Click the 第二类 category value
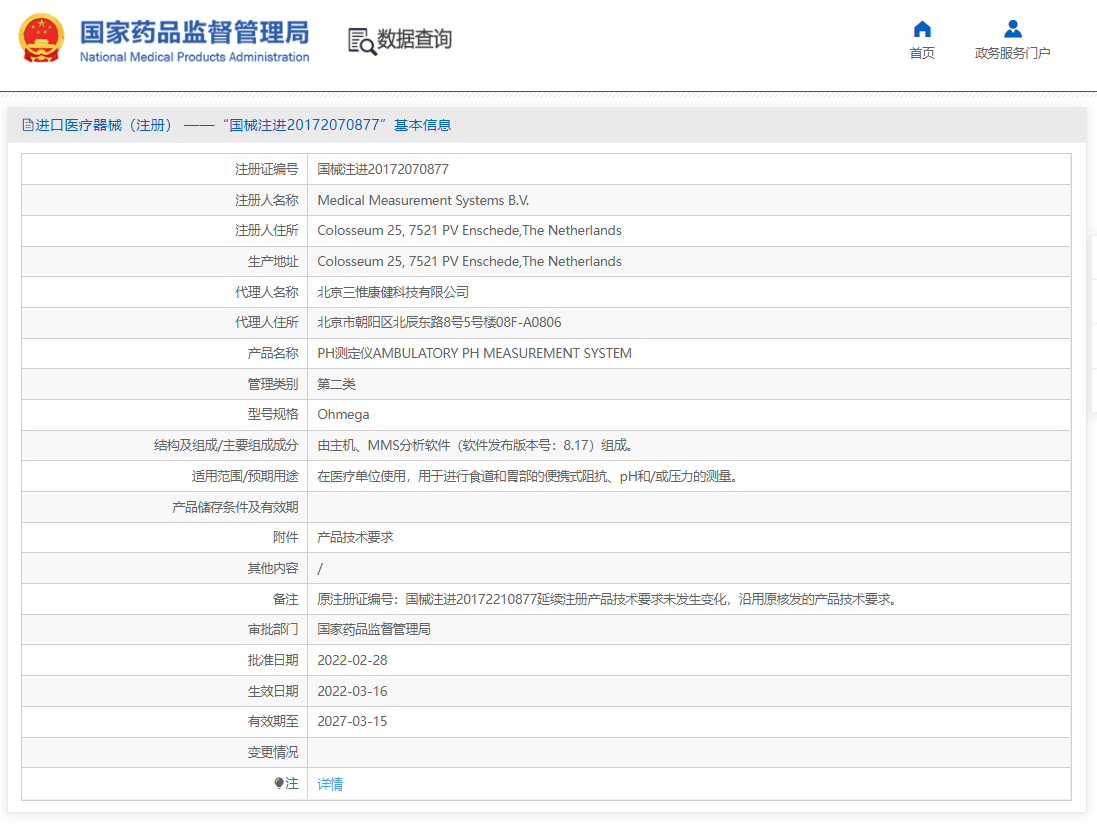 tap(337, 384)
